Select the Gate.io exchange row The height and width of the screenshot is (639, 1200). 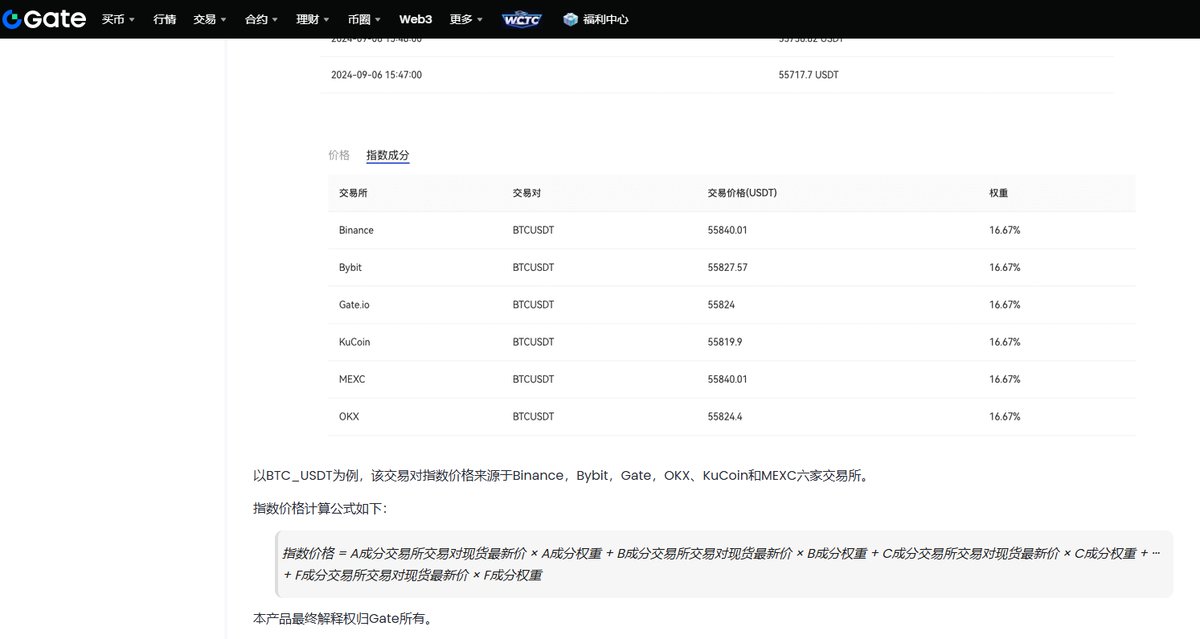tap(732, 305)
